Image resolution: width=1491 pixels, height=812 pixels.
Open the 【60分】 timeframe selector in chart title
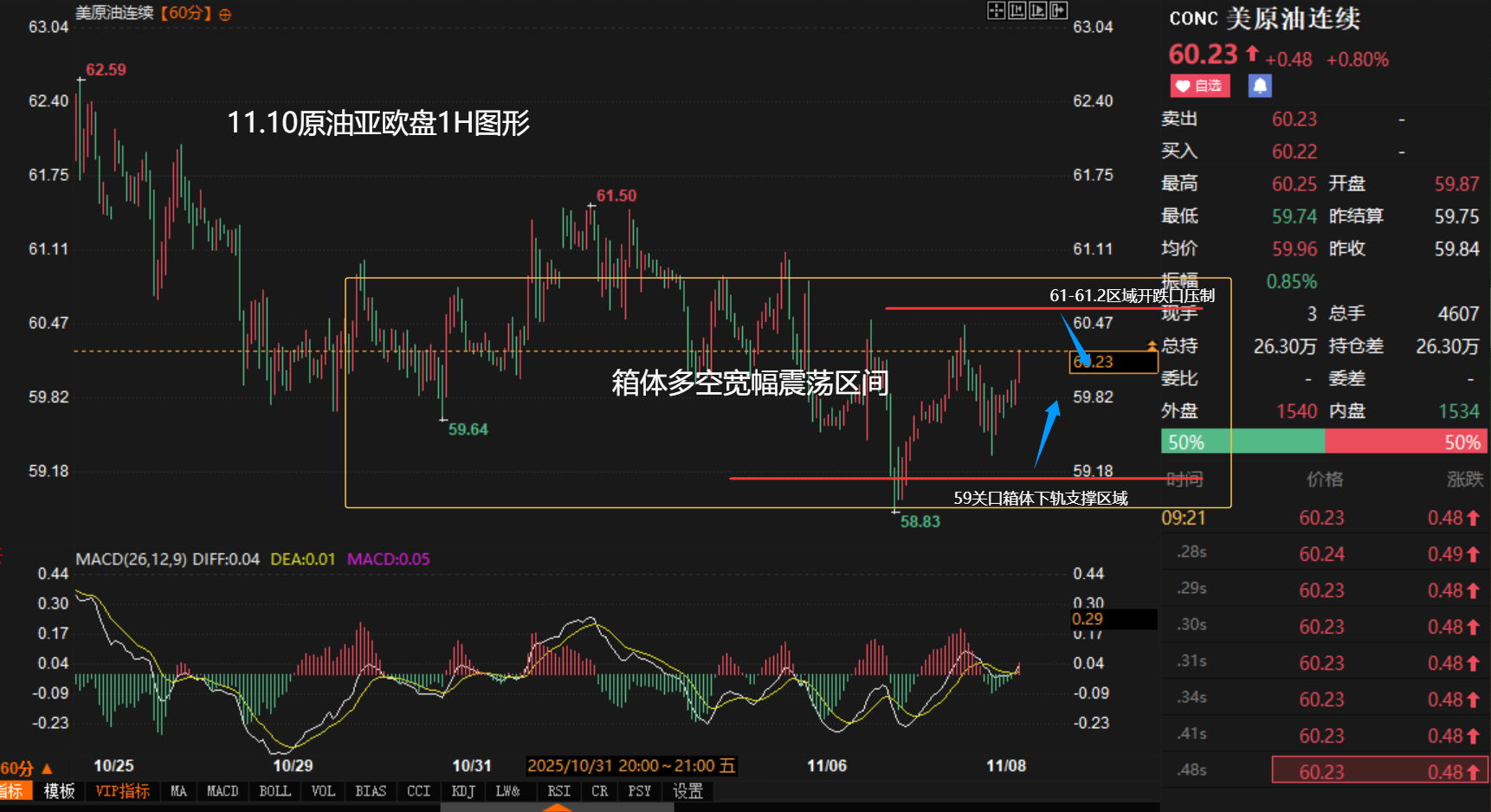(186, 14)
